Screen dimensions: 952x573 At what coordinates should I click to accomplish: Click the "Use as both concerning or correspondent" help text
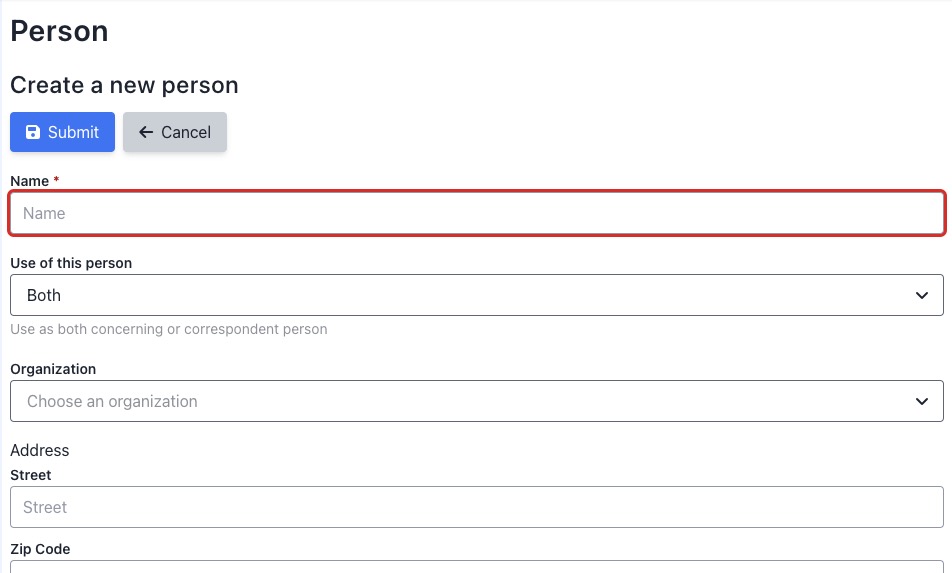[x=169, y=329]
